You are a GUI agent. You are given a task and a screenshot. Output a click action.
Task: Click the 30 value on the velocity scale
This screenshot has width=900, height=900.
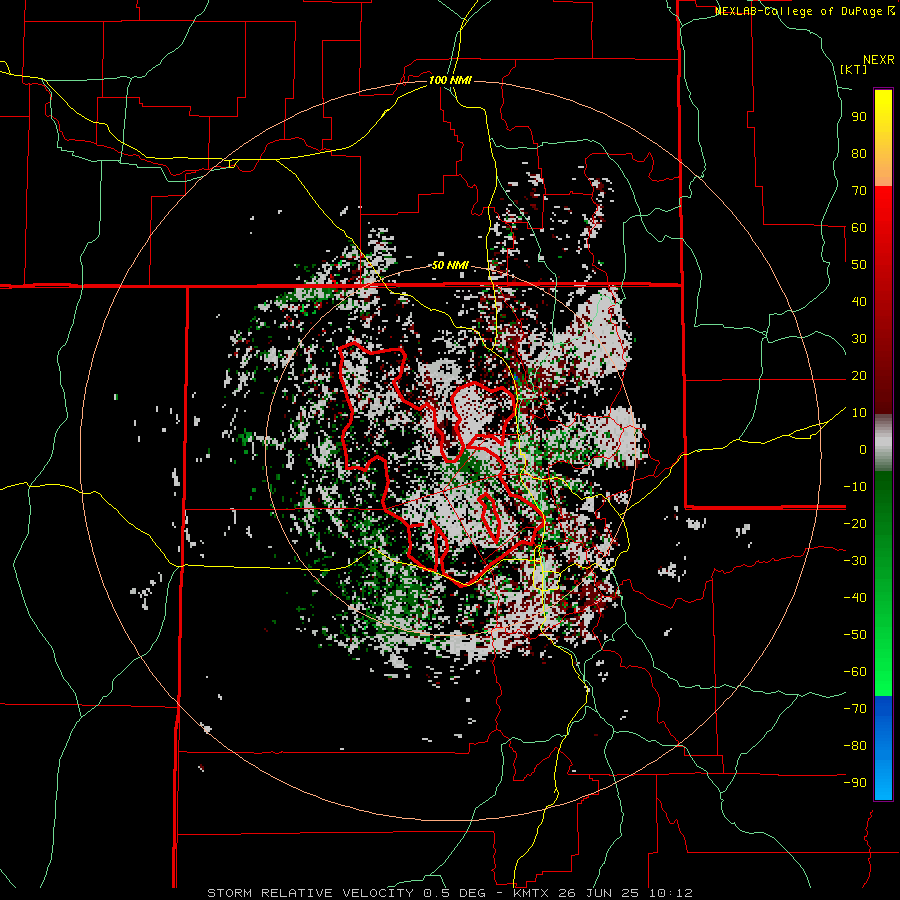pos(859,339)
